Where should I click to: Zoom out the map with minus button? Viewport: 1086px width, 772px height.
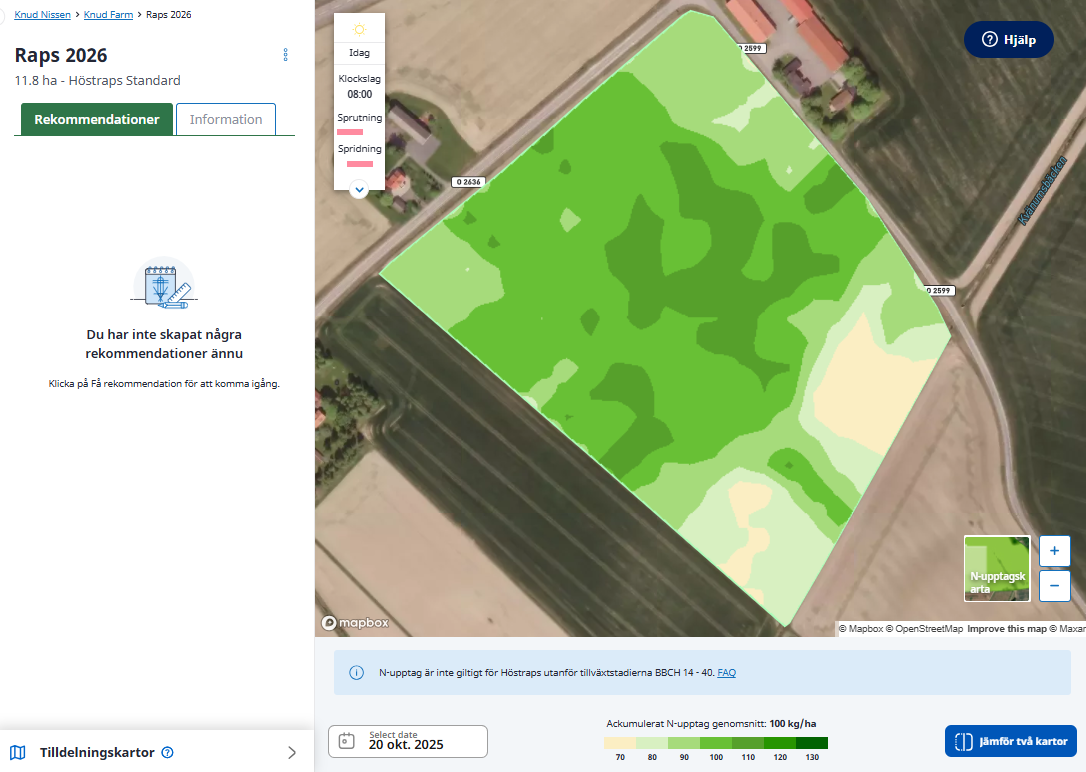pyautogui.click(x=1055, y=585)
